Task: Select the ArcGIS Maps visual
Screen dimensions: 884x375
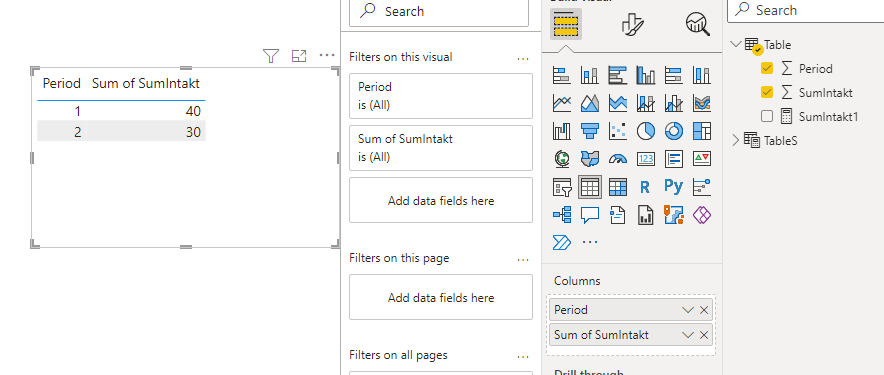Action: [674, 215]
